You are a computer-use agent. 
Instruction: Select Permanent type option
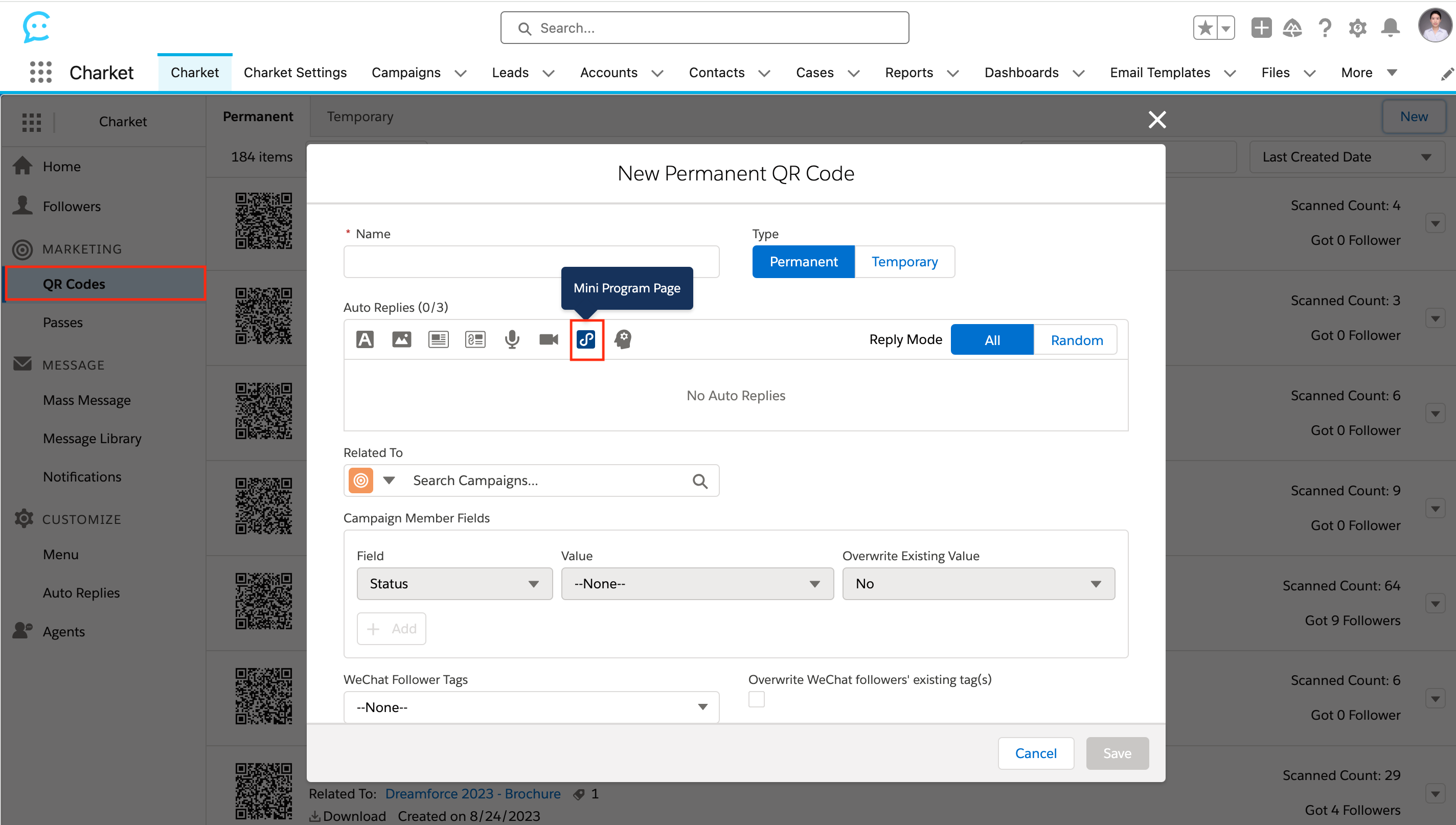coord(803,262)
